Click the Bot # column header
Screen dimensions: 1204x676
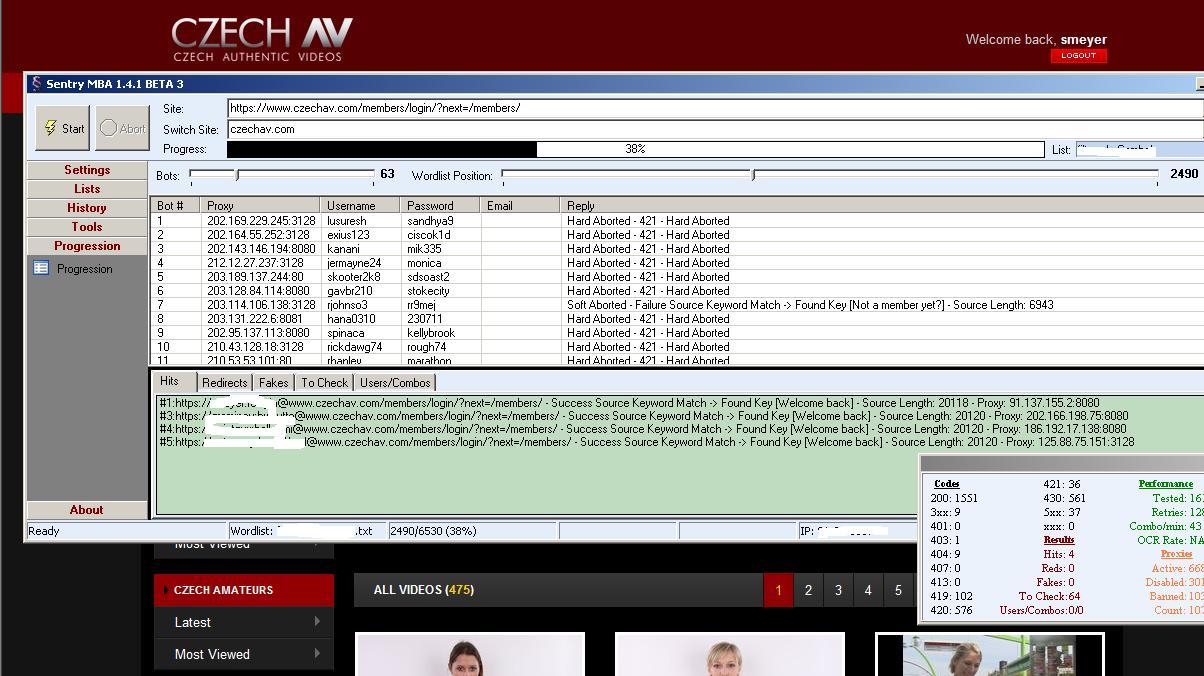[x=175, y=206]
